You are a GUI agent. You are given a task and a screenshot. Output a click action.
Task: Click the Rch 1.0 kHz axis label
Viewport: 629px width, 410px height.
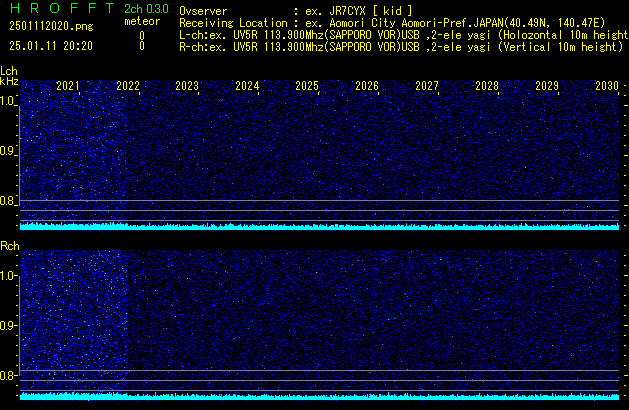pyautogui.click(x=7, y=276)
